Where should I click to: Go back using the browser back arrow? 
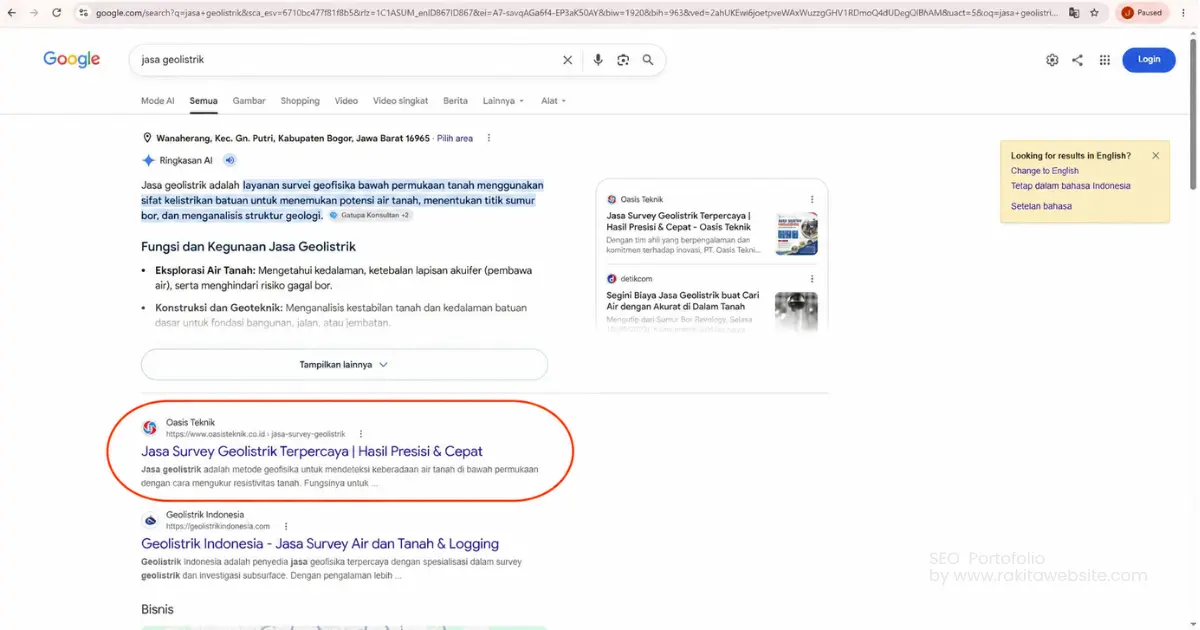coord(14,13)
